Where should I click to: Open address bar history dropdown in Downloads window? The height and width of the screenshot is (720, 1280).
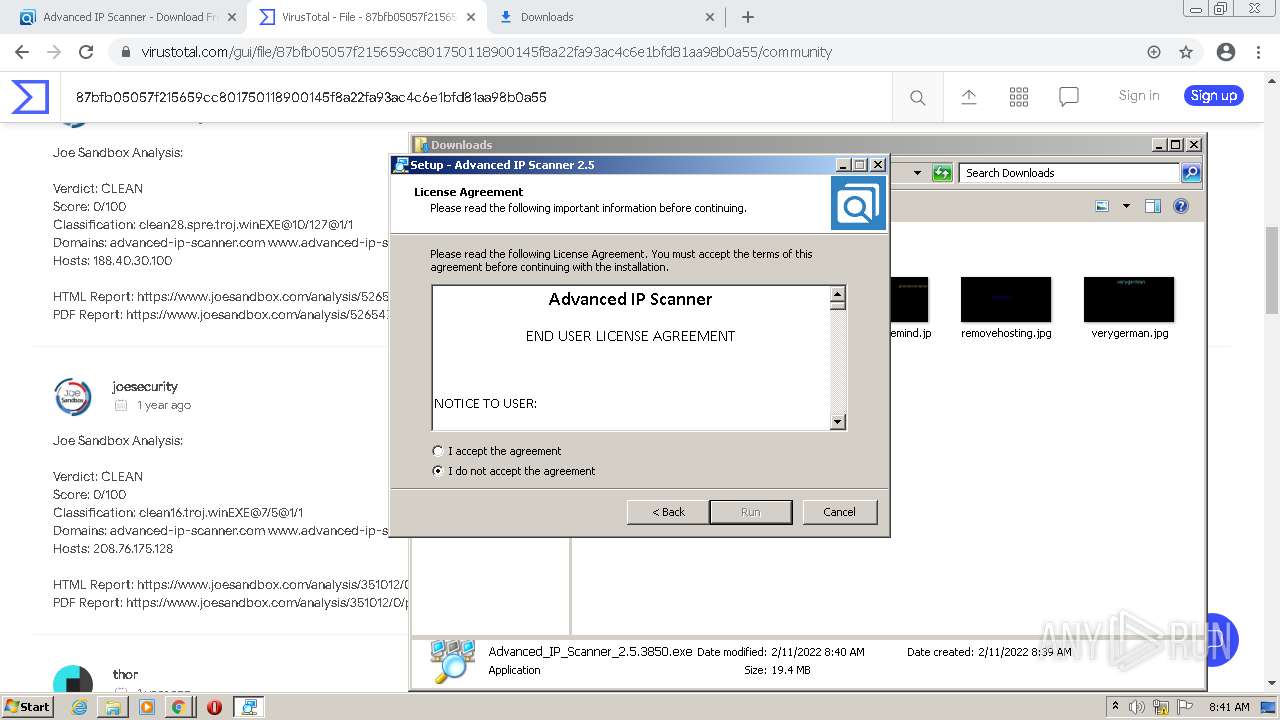tap(917, 173)
